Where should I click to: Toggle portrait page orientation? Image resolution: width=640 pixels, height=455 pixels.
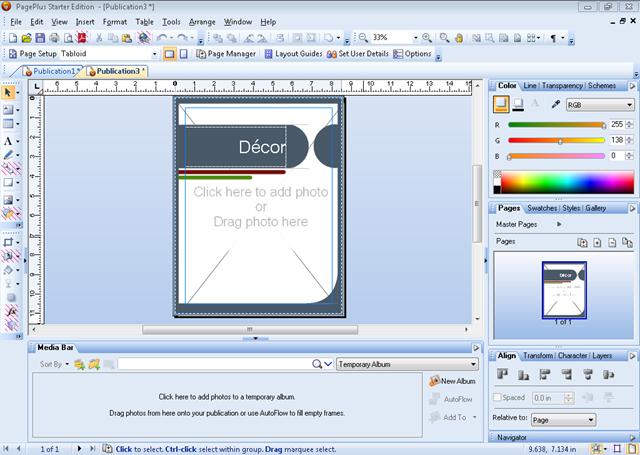pyautogui.click(x=184, y=54)
